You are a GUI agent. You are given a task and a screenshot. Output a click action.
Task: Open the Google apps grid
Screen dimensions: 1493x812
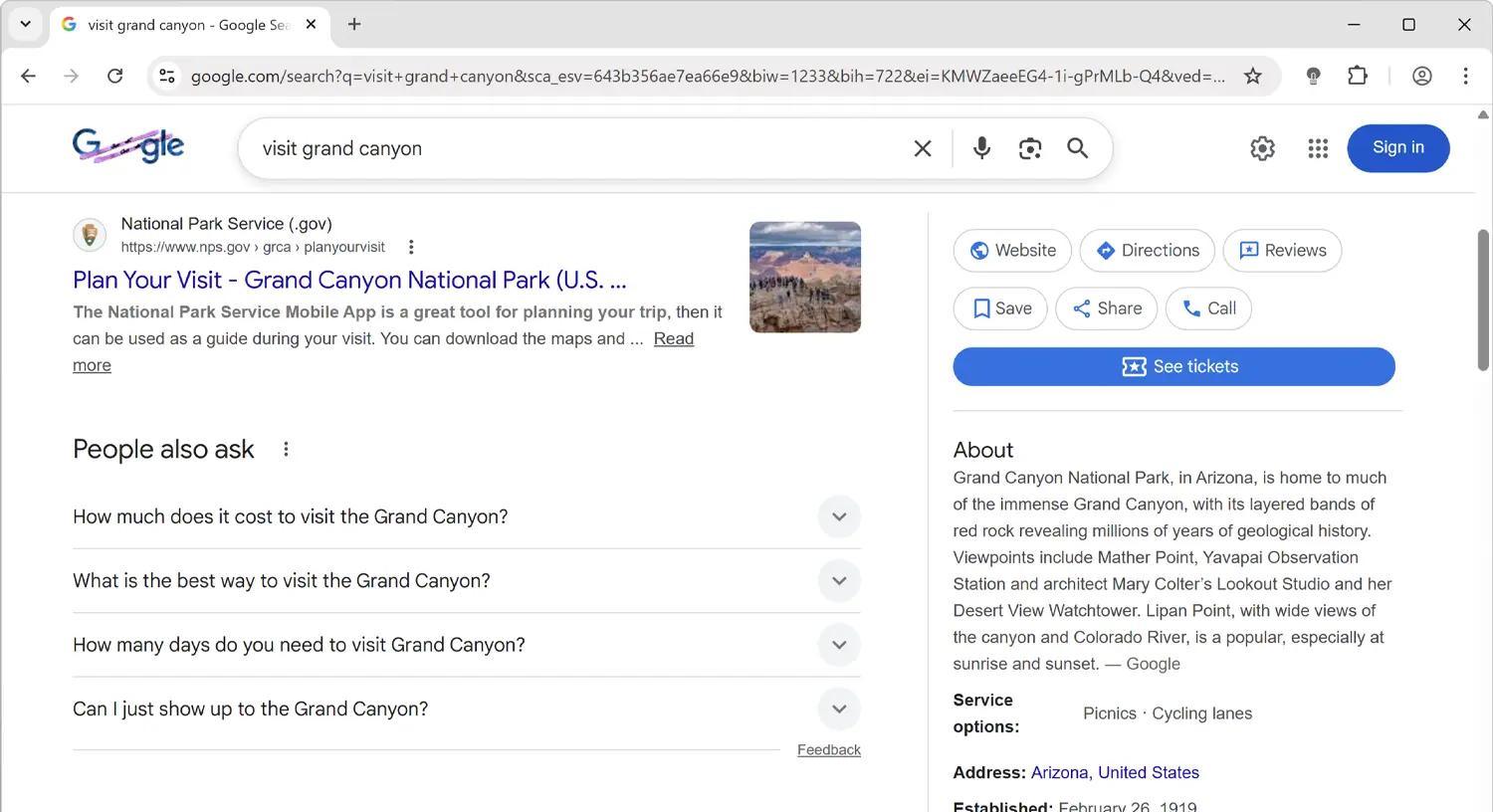(1318, 147)
